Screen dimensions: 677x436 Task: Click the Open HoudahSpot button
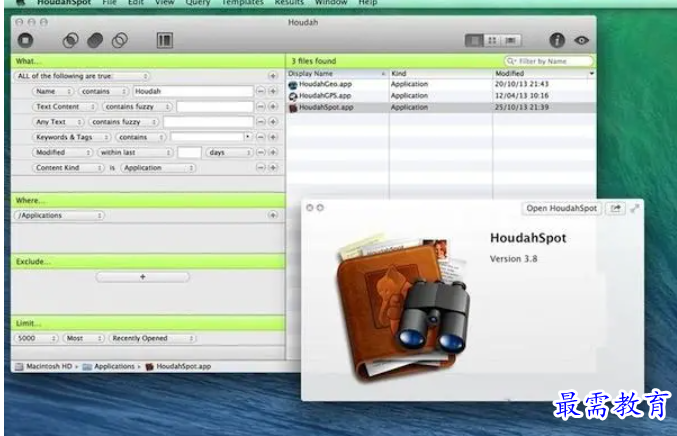click(x=561, y=209)
